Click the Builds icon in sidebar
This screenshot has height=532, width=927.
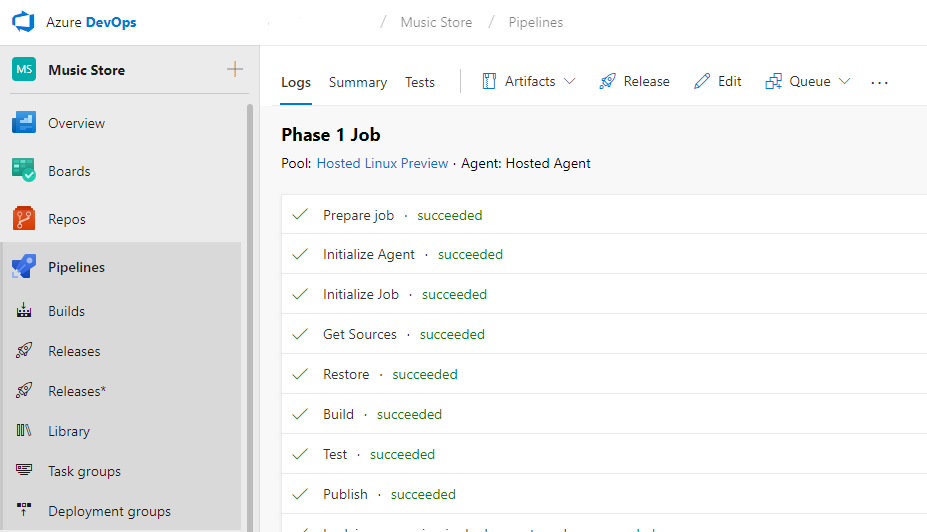click(x=24, y=311)
